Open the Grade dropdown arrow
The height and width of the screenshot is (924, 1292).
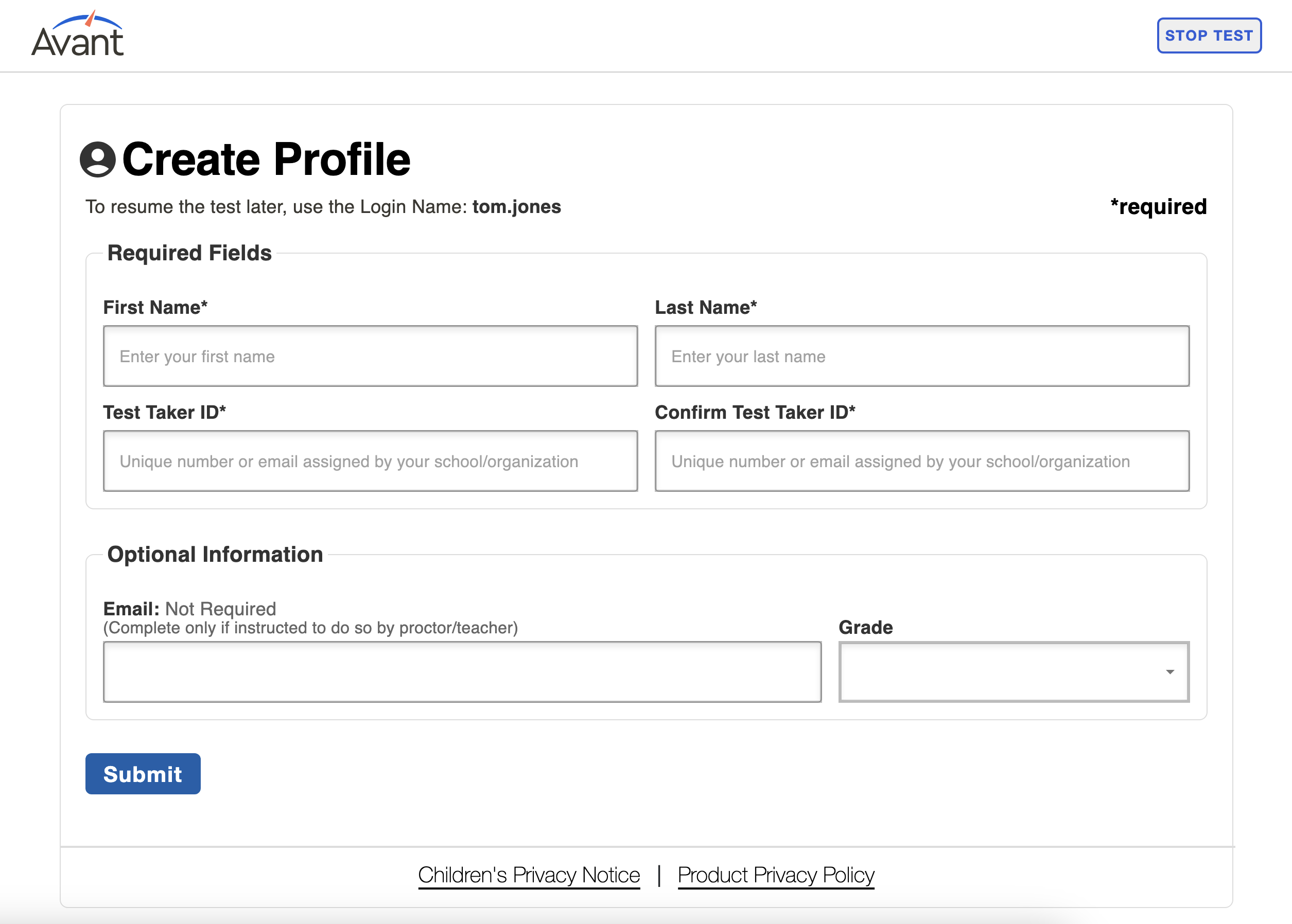click(1169, 672)
